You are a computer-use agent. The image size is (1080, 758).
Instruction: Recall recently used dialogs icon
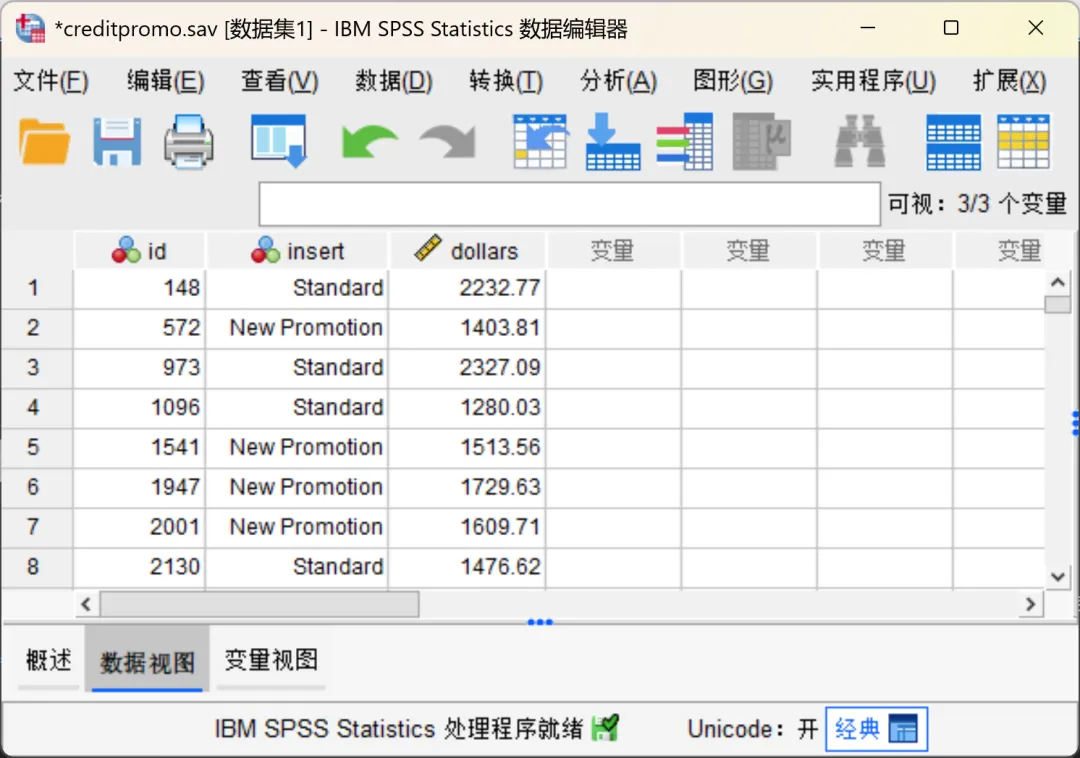279,142
